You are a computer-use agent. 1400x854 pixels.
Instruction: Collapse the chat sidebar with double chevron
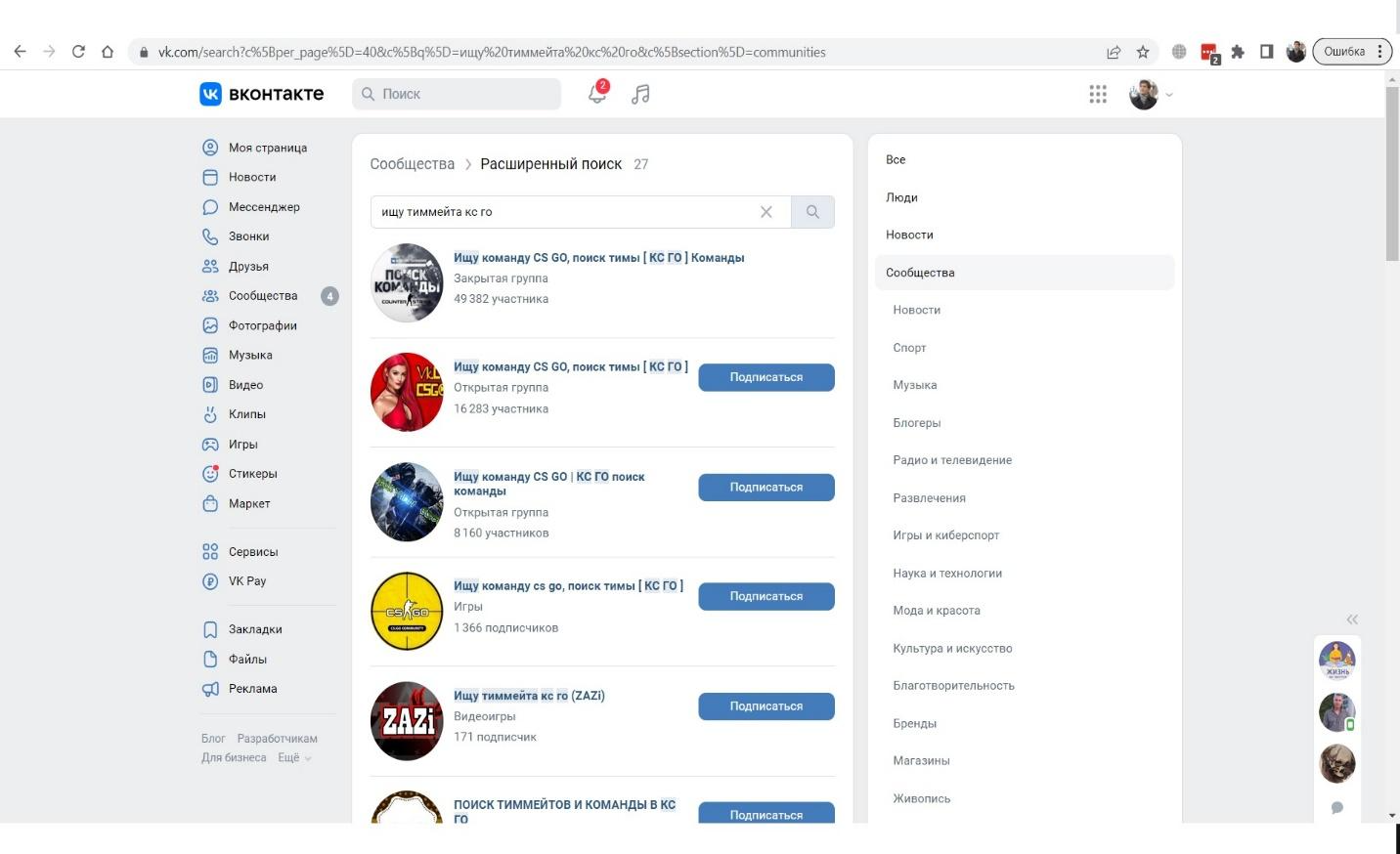(1352, 619)
